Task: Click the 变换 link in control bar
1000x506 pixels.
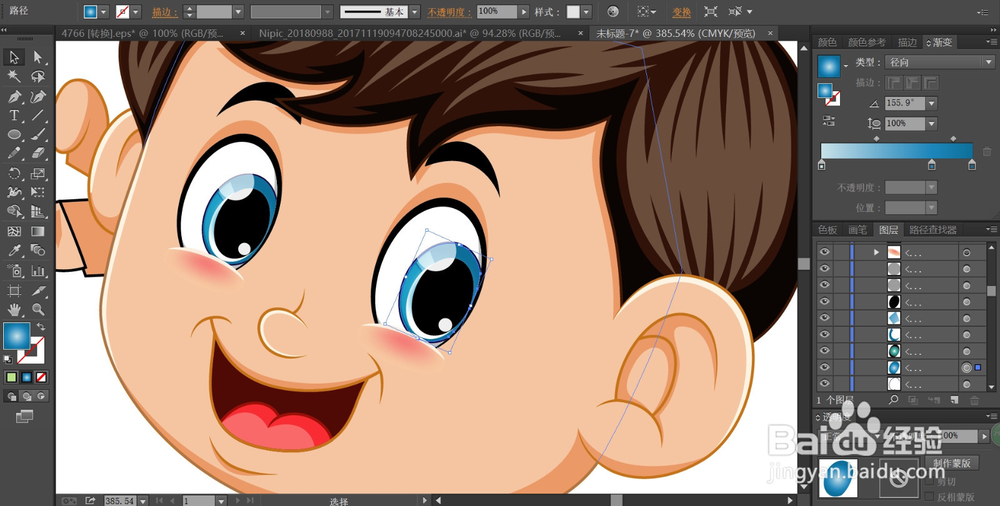Action: 682,12
